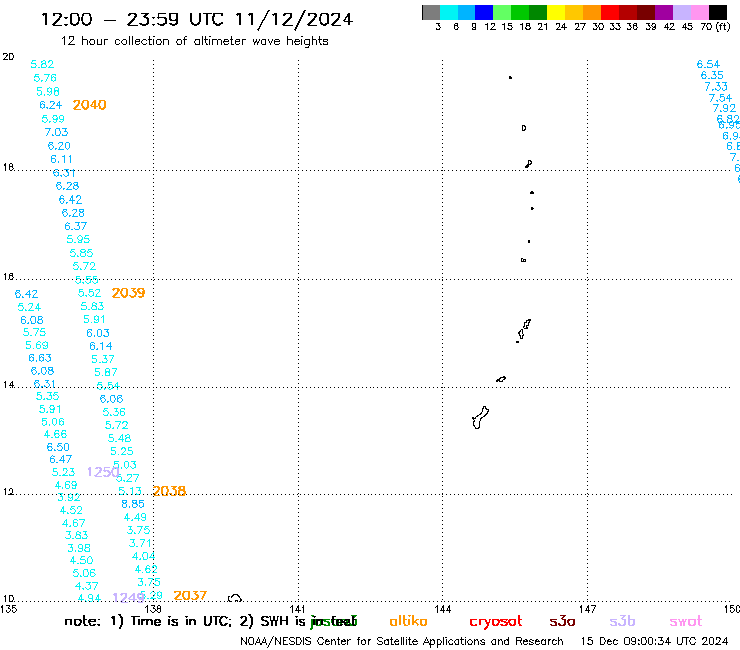Click the wave height value 7.33

716,87
